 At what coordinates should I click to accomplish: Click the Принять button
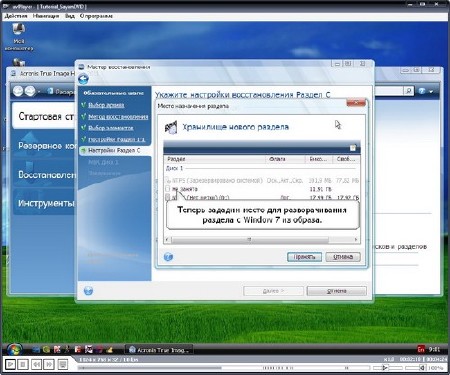click(304, 257)
